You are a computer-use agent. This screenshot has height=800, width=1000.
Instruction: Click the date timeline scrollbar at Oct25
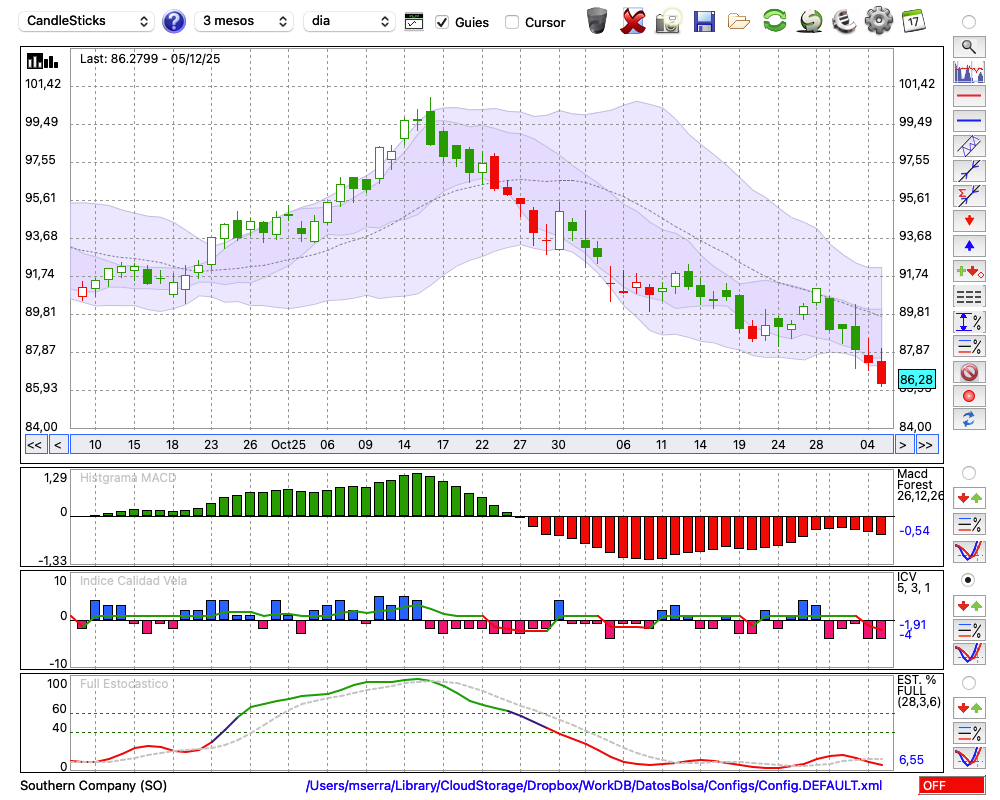(x=289, y=445)
